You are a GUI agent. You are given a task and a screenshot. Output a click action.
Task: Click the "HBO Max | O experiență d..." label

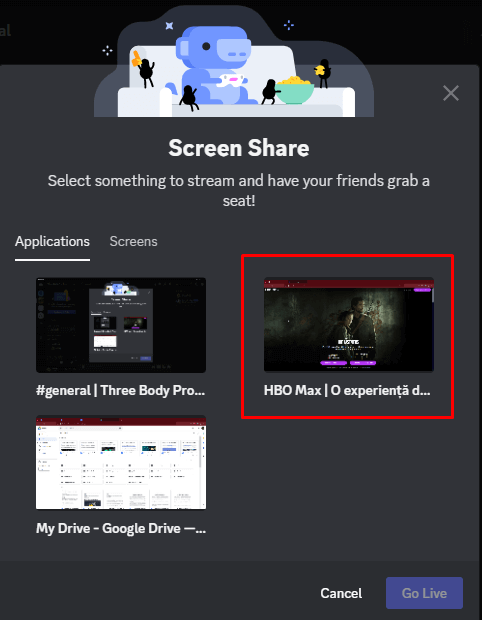[x=347, y=391]
